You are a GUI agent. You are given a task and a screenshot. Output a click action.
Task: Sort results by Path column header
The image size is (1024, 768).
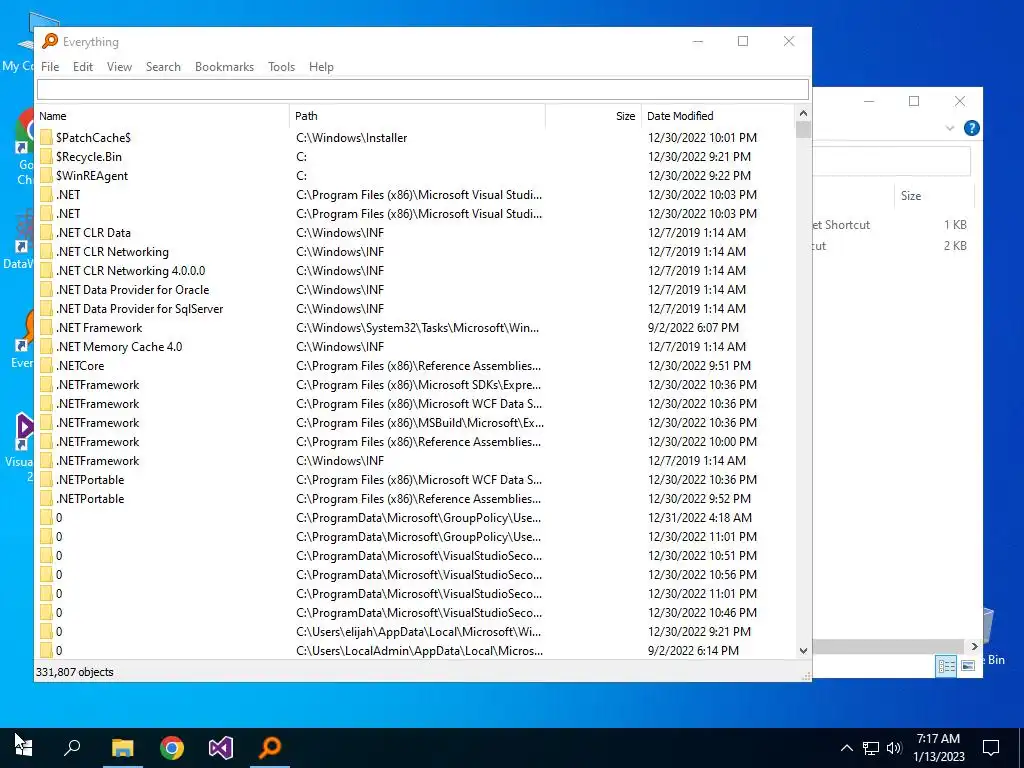[x=417, y=116]
